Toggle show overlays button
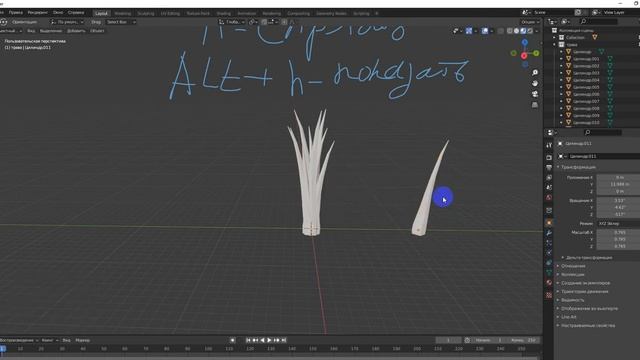The height and width of the screenshot is (360, 640). pos(484,31)
